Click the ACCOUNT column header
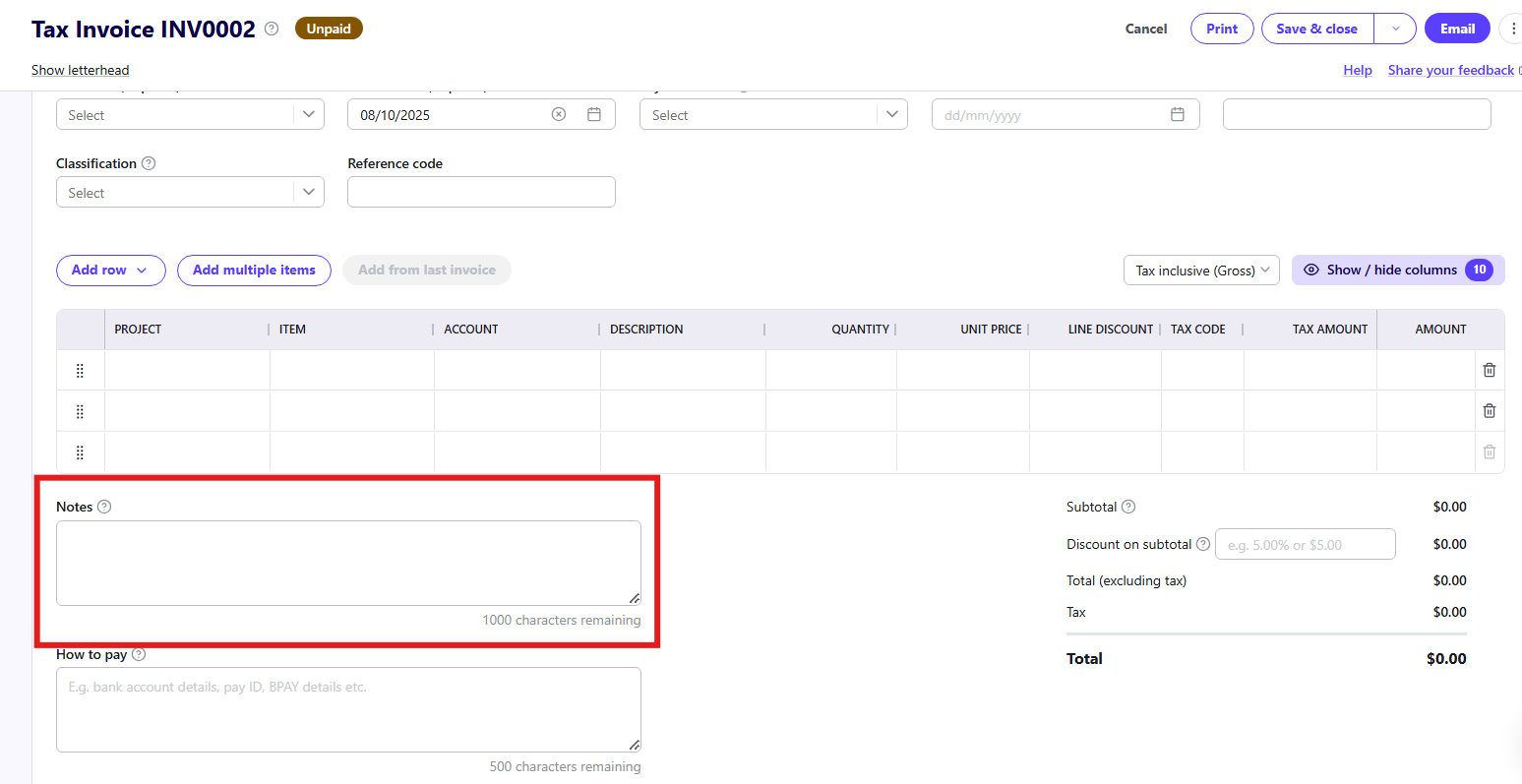 click(471, 330)
